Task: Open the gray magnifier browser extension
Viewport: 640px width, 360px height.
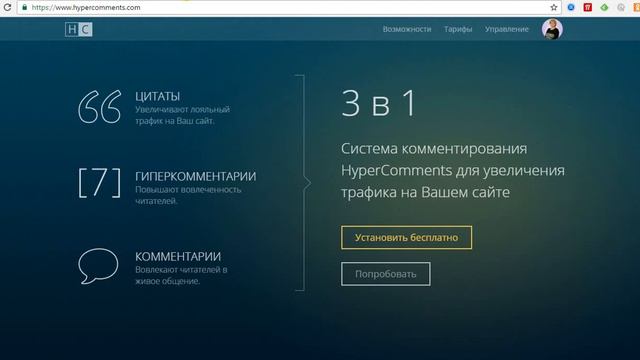Action: [x=621, y=7]
